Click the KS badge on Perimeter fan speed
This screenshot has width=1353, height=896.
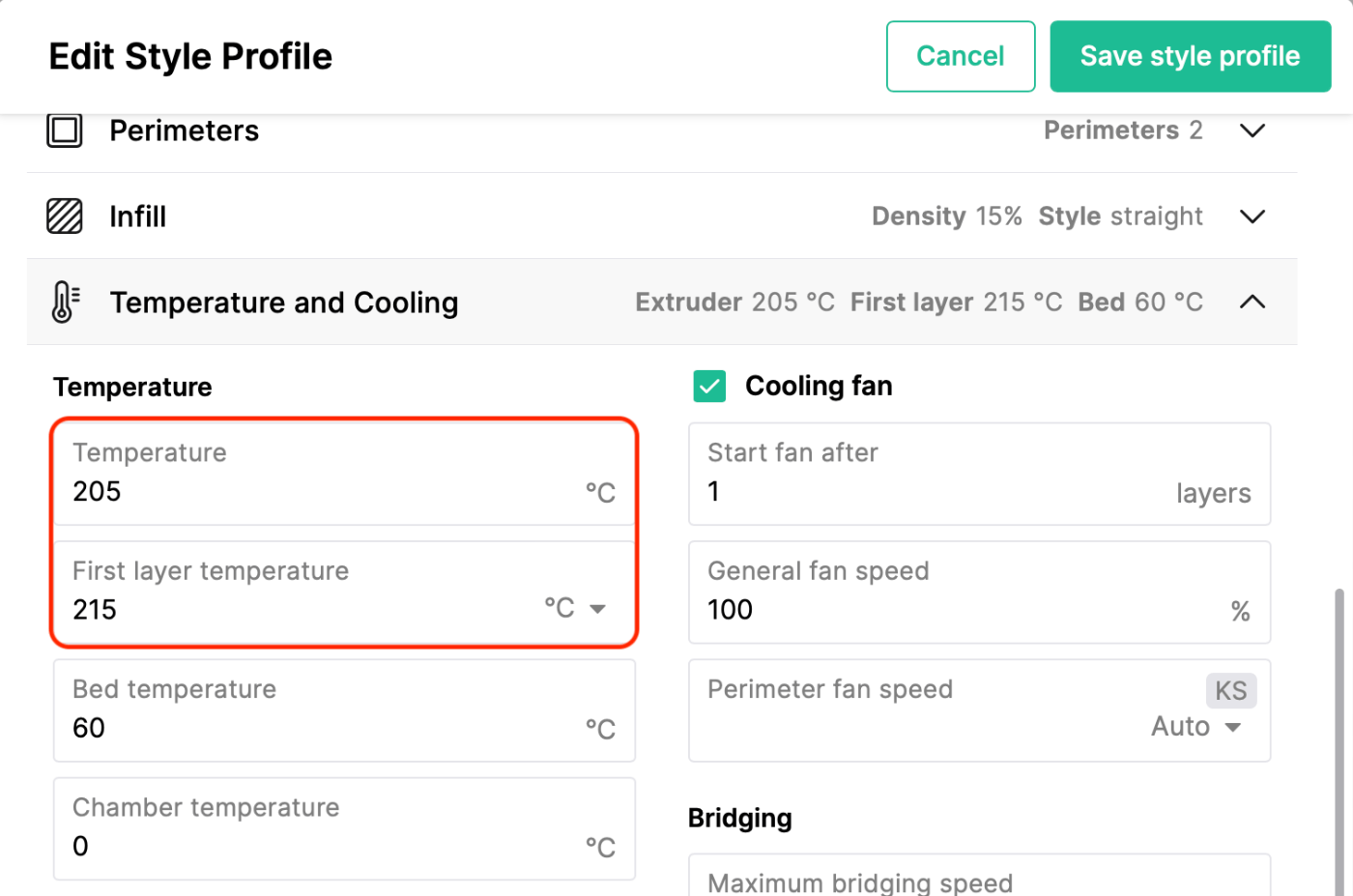pos(1231,690)
